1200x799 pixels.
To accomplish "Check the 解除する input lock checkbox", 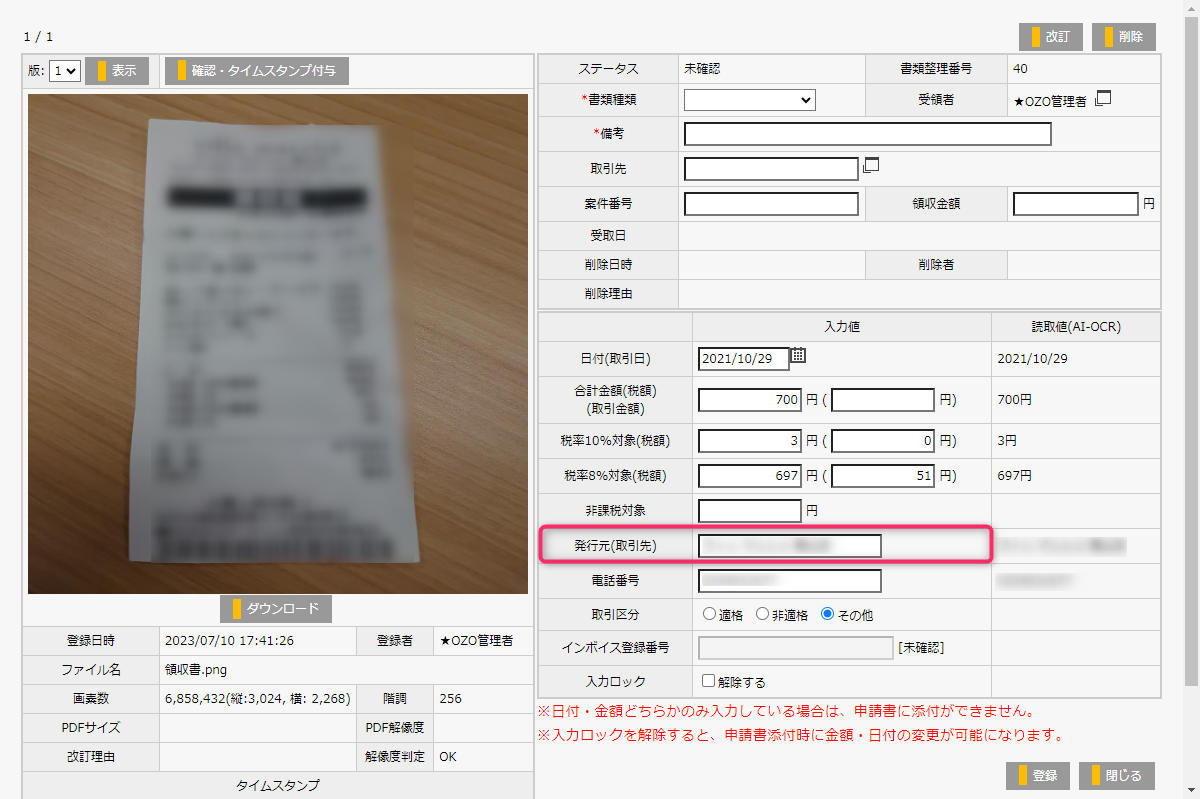I will coord(709,681).
